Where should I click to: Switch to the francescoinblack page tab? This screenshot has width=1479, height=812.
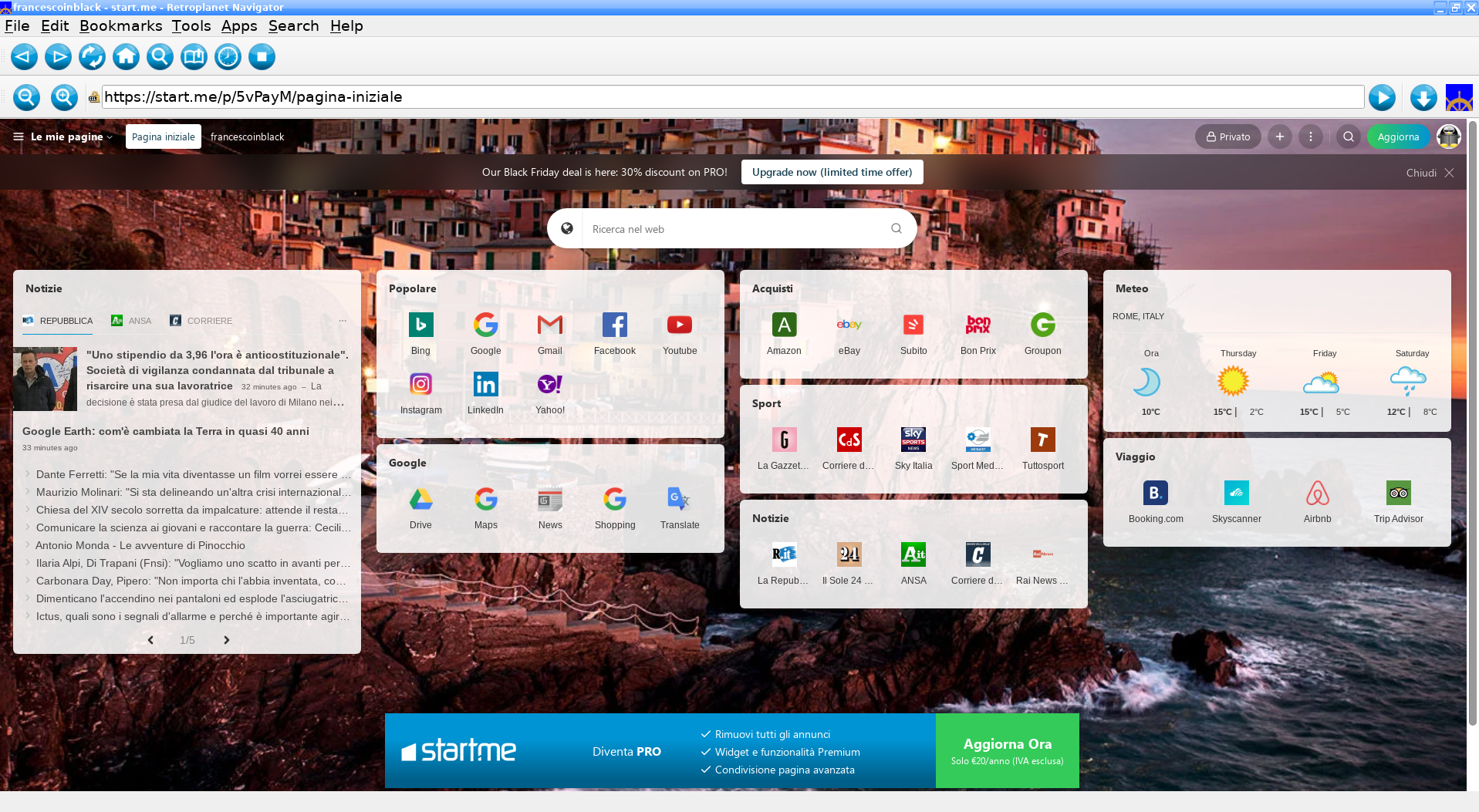(x=247, y=136)
